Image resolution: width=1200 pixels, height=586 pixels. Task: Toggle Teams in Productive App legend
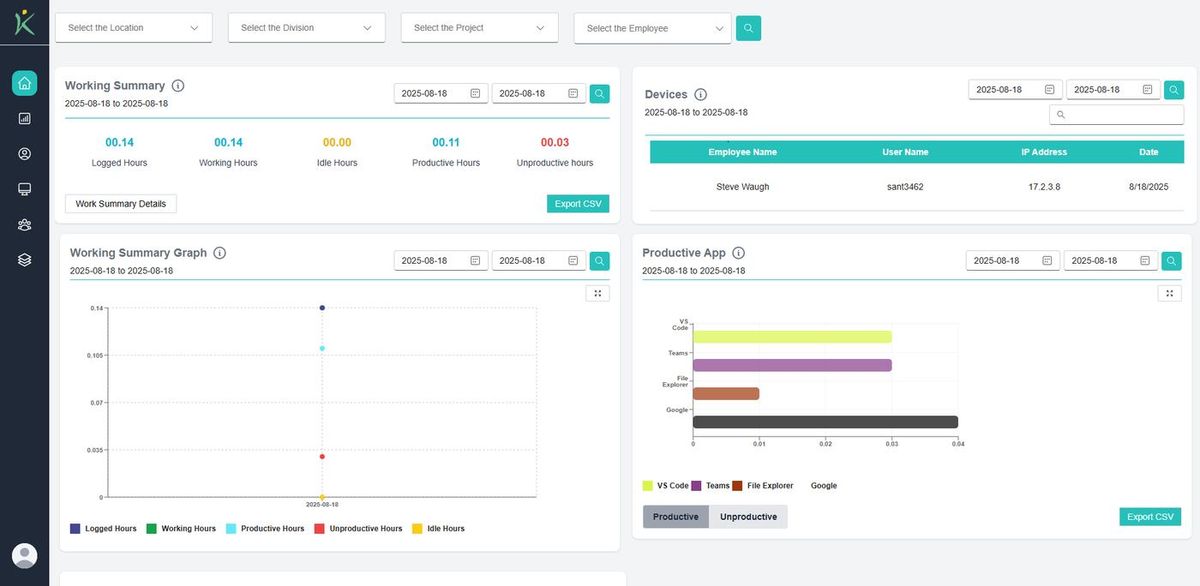click(x=710, y=486)
